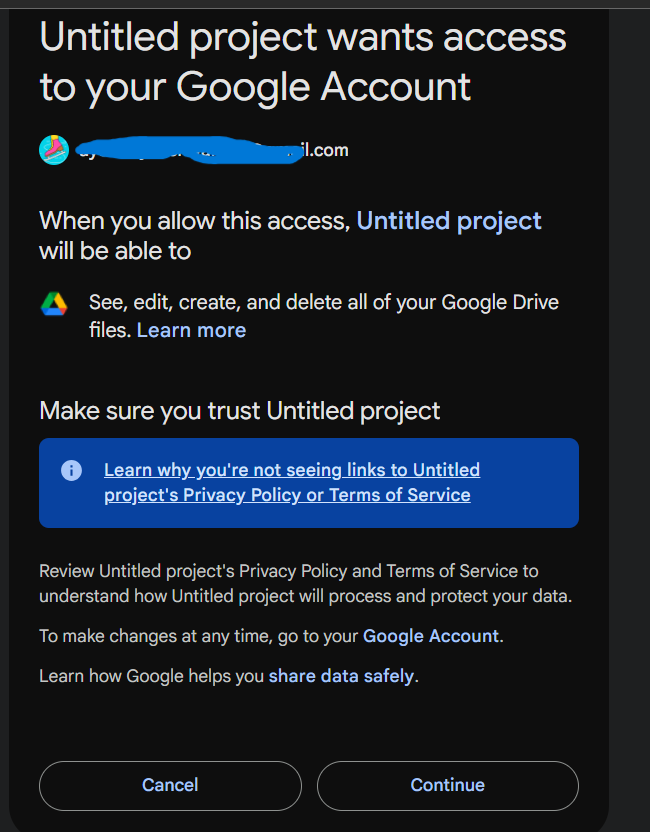Click the 'Make sure you trust' heading
The width and height of the screenshot is (650, 832).
[x=239, y=411]
